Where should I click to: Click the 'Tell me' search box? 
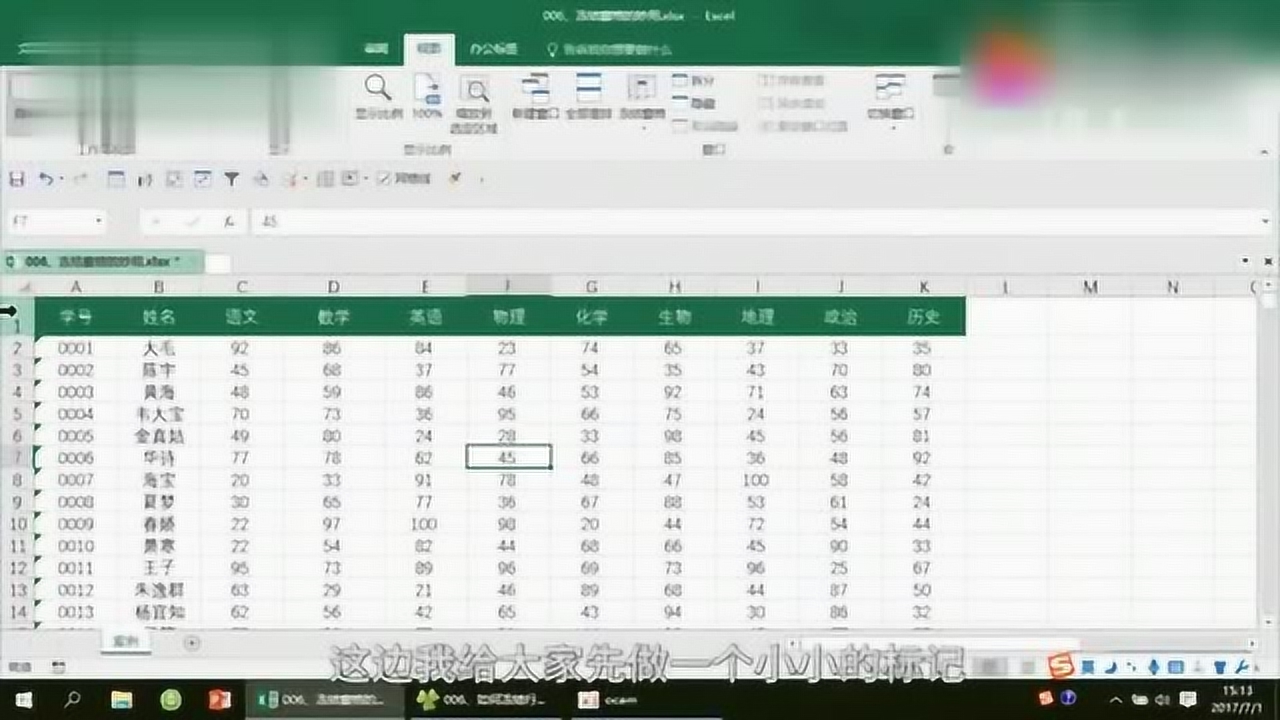609,48
